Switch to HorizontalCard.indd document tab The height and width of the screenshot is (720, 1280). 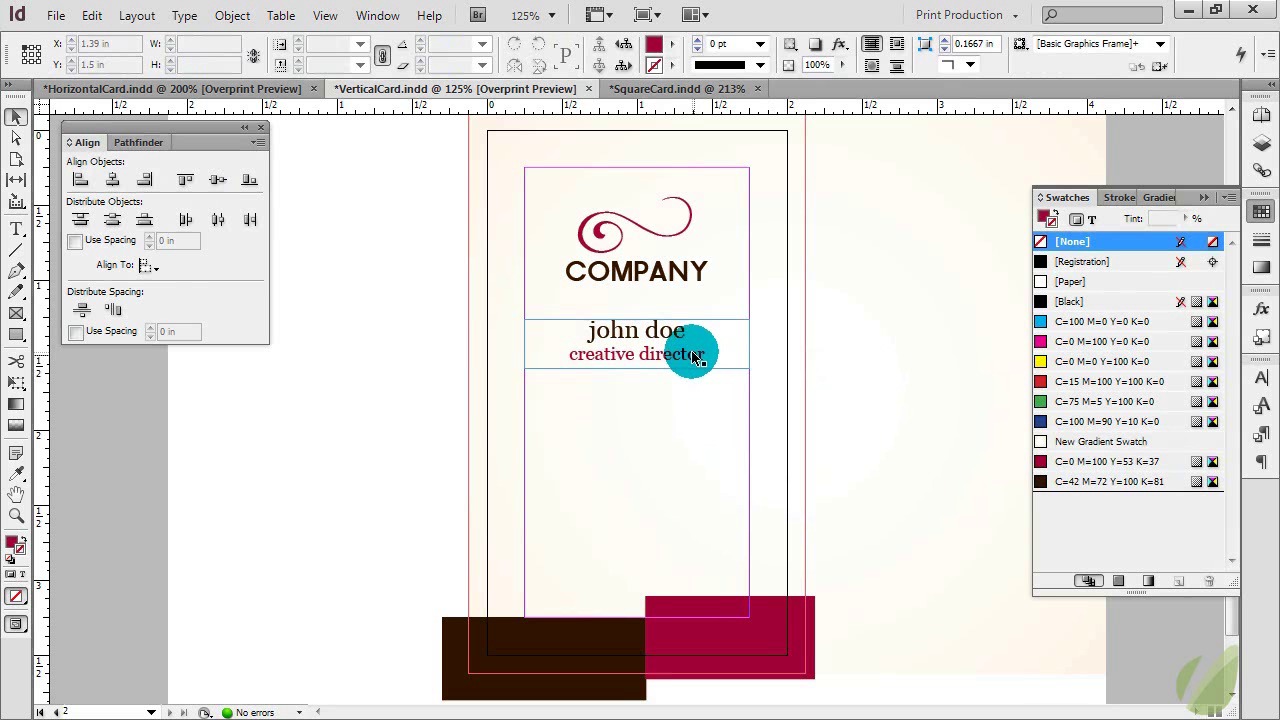[x=171, y=89]
